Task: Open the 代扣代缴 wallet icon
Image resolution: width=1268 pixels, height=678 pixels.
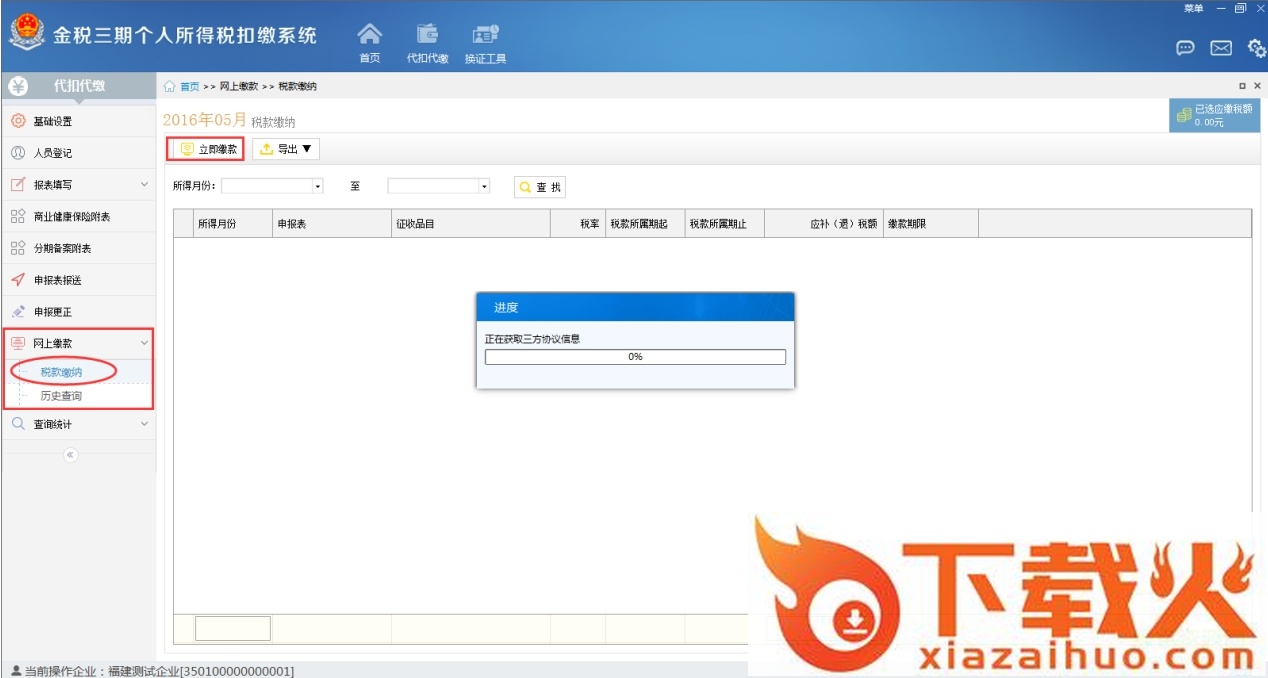Action: [x=427, y=38]
